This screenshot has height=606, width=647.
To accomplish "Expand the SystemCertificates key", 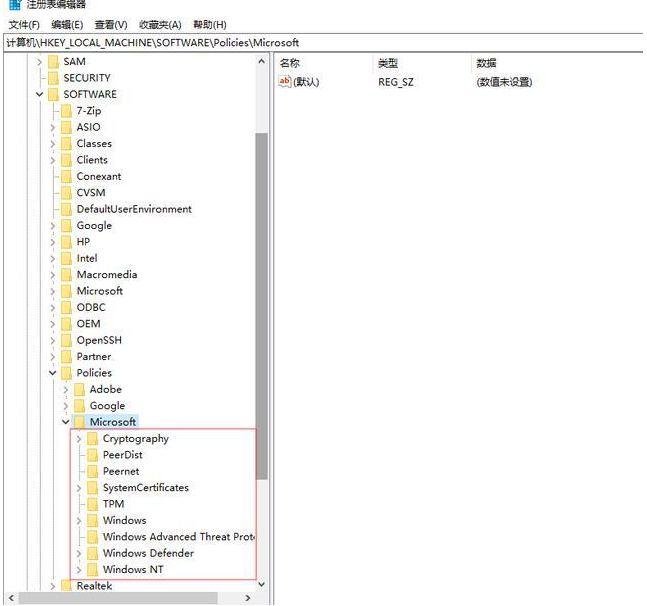I will (79, 488).
